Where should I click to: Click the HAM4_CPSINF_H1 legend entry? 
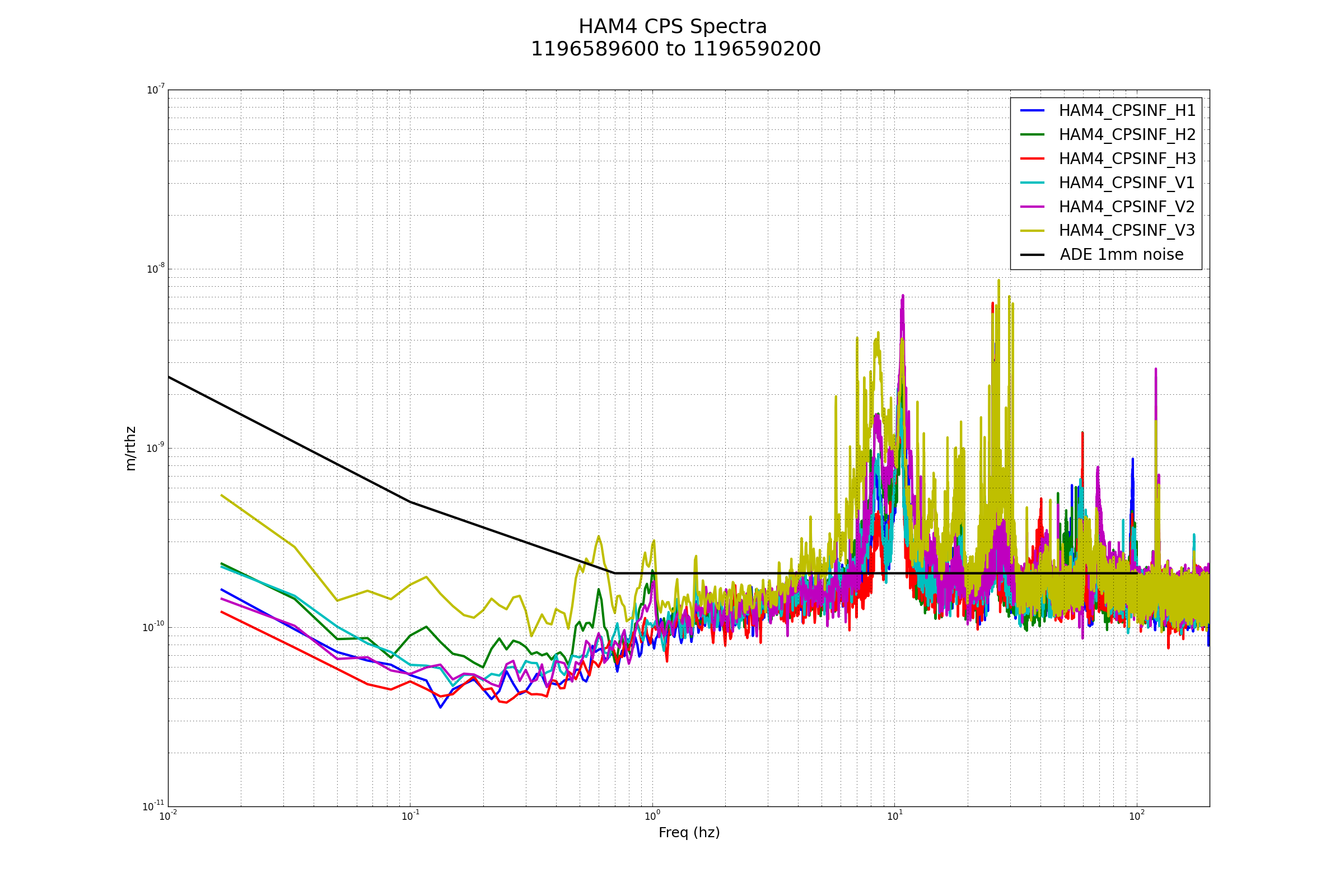click(x=1127, y=111)
